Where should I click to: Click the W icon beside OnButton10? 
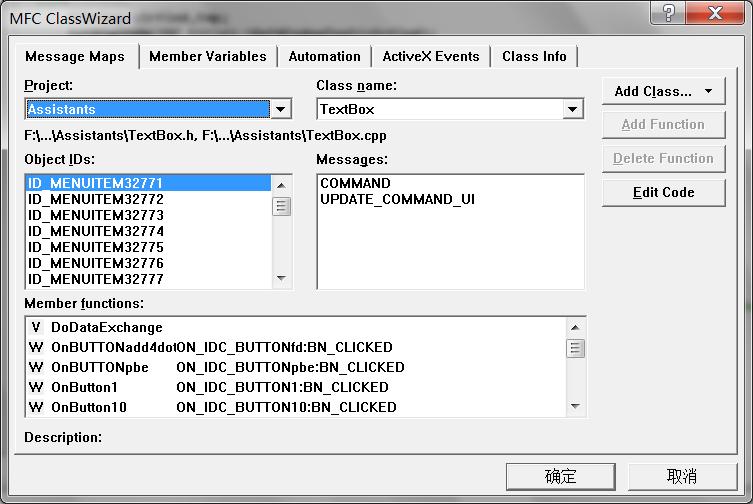pyautogui.click(x=36, y=407)
